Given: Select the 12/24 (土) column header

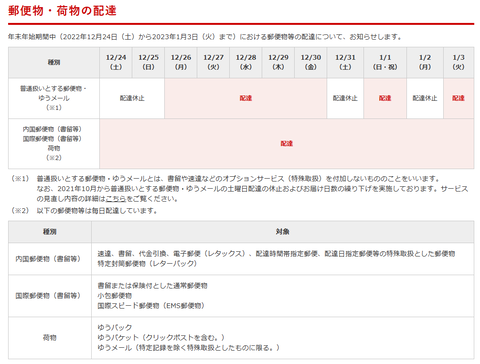Looking at the screenshot, I should [x=116, y=62].
